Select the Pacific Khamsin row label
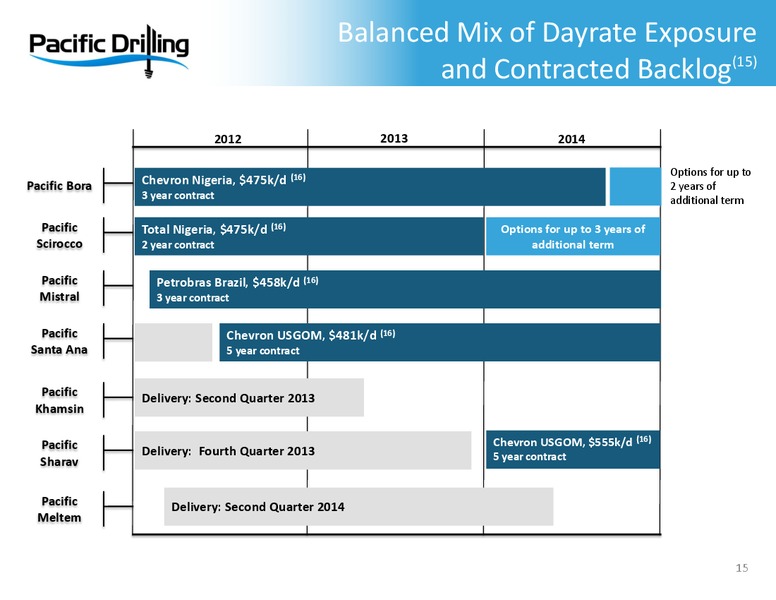 pyautogui.click(x=59, y=400)
